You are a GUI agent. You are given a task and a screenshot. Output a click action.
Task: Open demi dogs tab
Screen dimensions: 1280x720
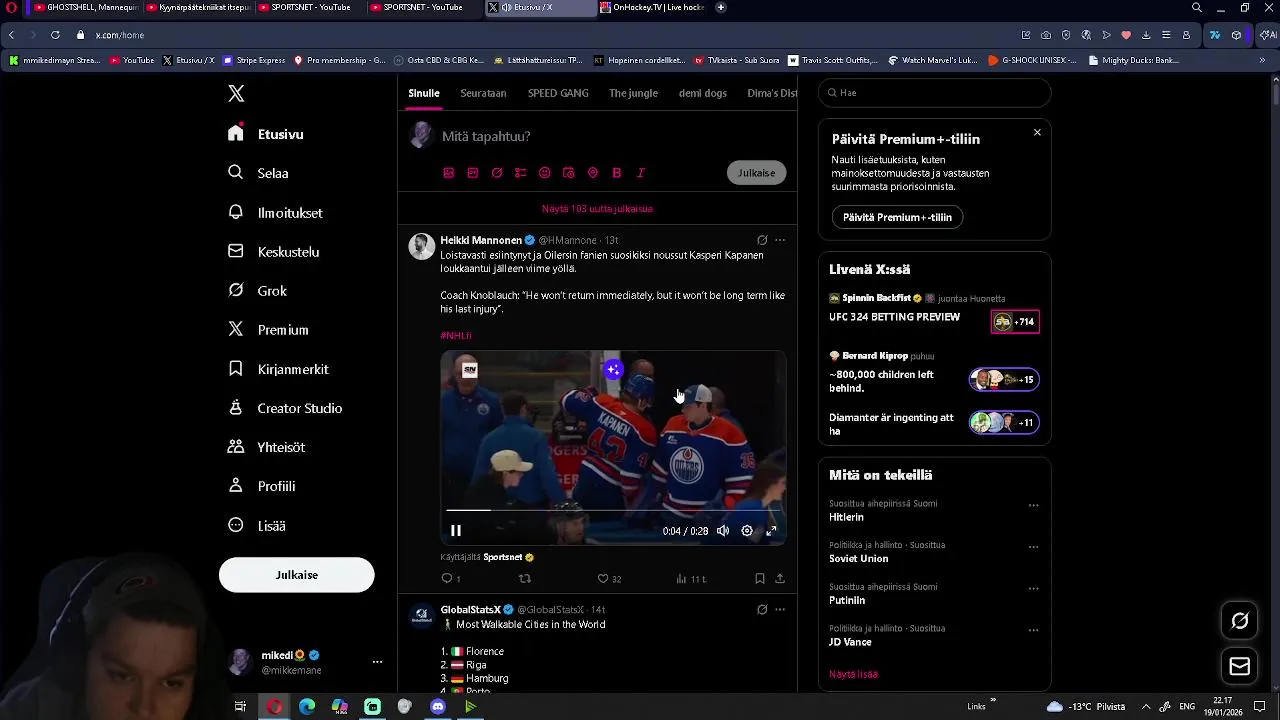tap(703, 93)
